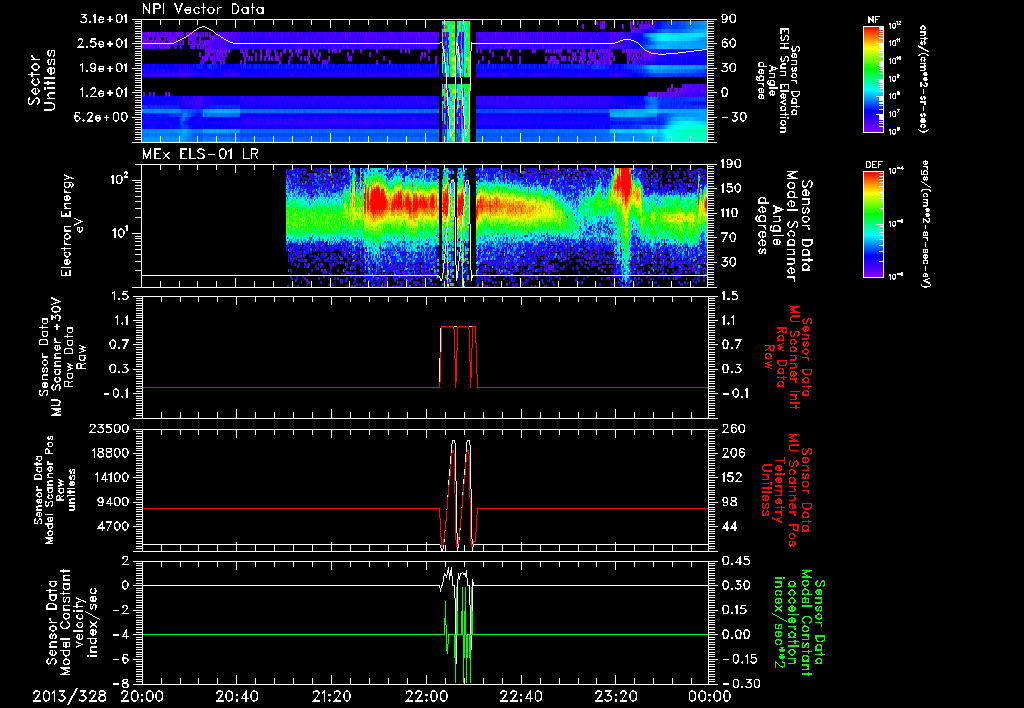Click the "90" sun elevation tick value

click(x=729, y=19)
